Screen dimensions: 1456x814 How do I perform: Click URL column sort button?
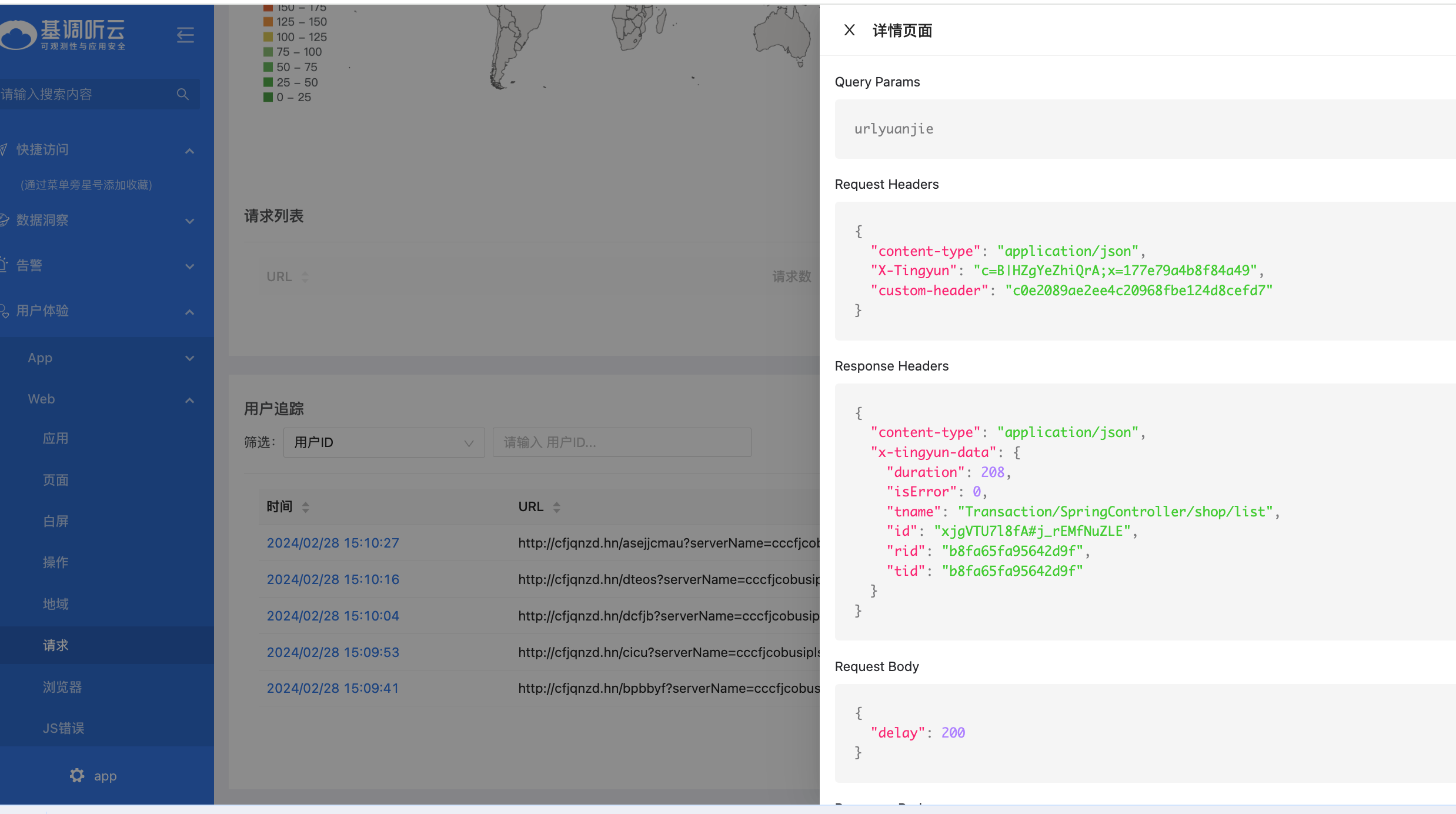[305, 277]
